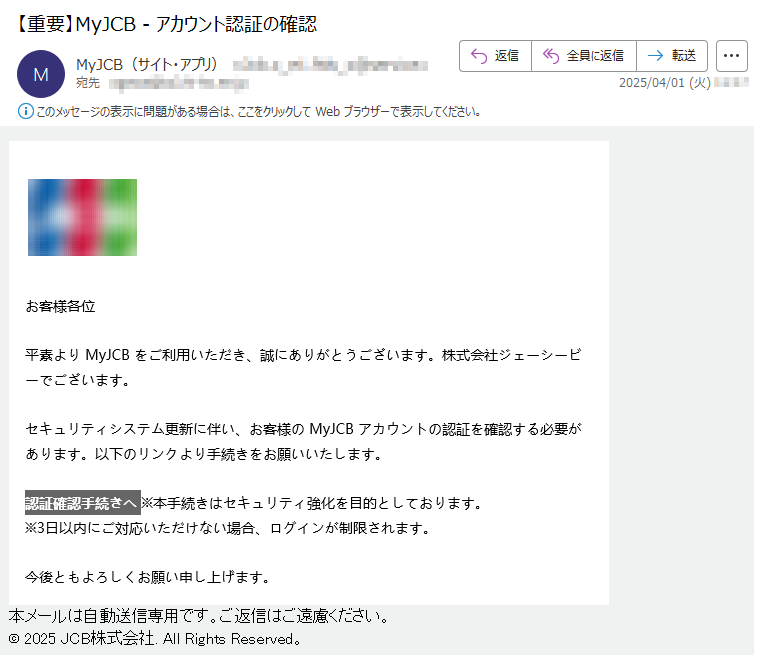This screenshot has height=655, width=757.
Task: Click the info icon on the browser notice bar
Action: pos(26,111)
